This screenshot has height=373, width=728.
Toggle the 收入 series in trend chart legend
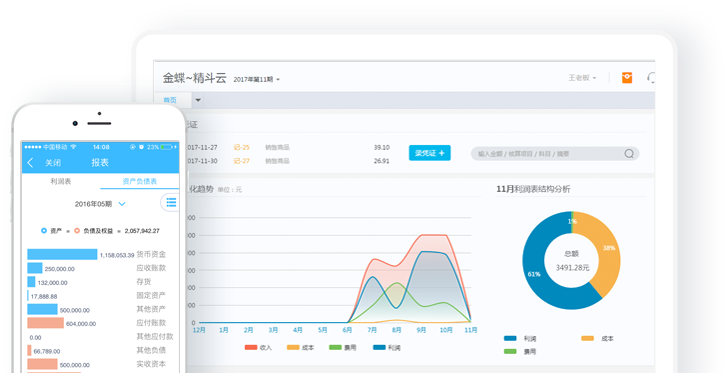(x=258, y=347)
